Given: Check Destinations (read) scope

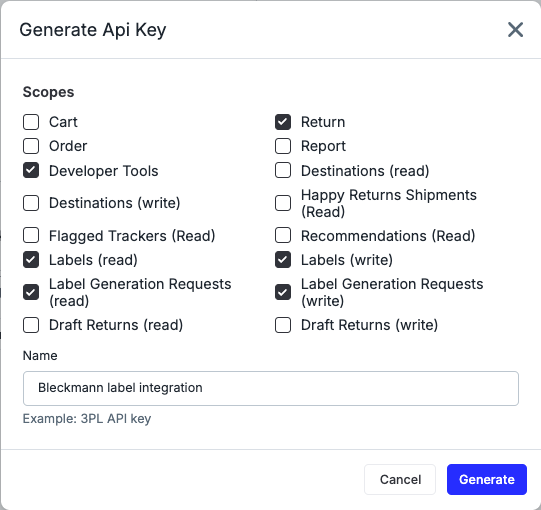Looking at the screenshot, I should click(x=283, y=170).
